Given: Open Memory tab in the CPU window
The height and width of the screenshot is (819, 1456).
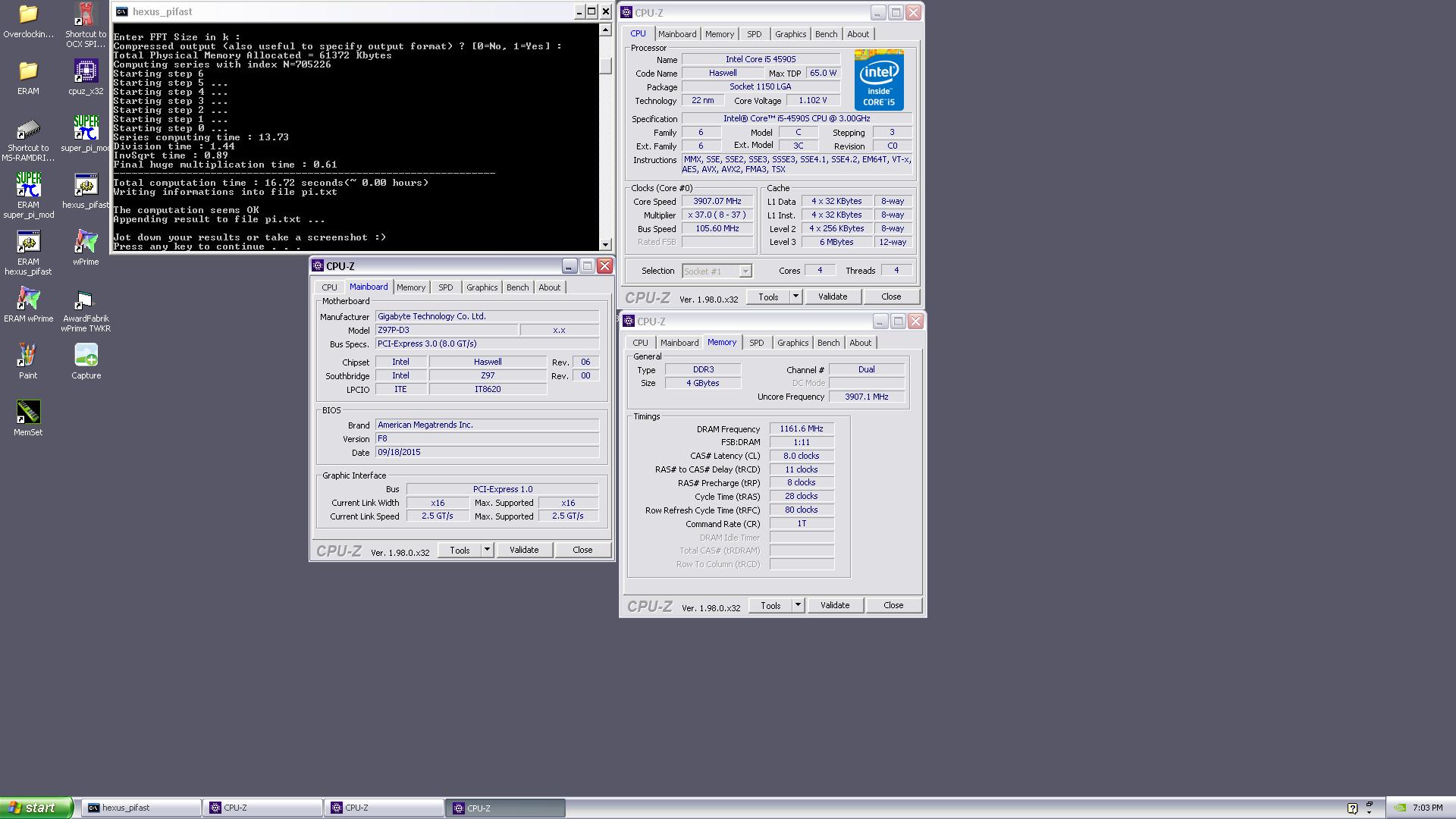Looking at the screenshot, I should (x=719, y=34).
